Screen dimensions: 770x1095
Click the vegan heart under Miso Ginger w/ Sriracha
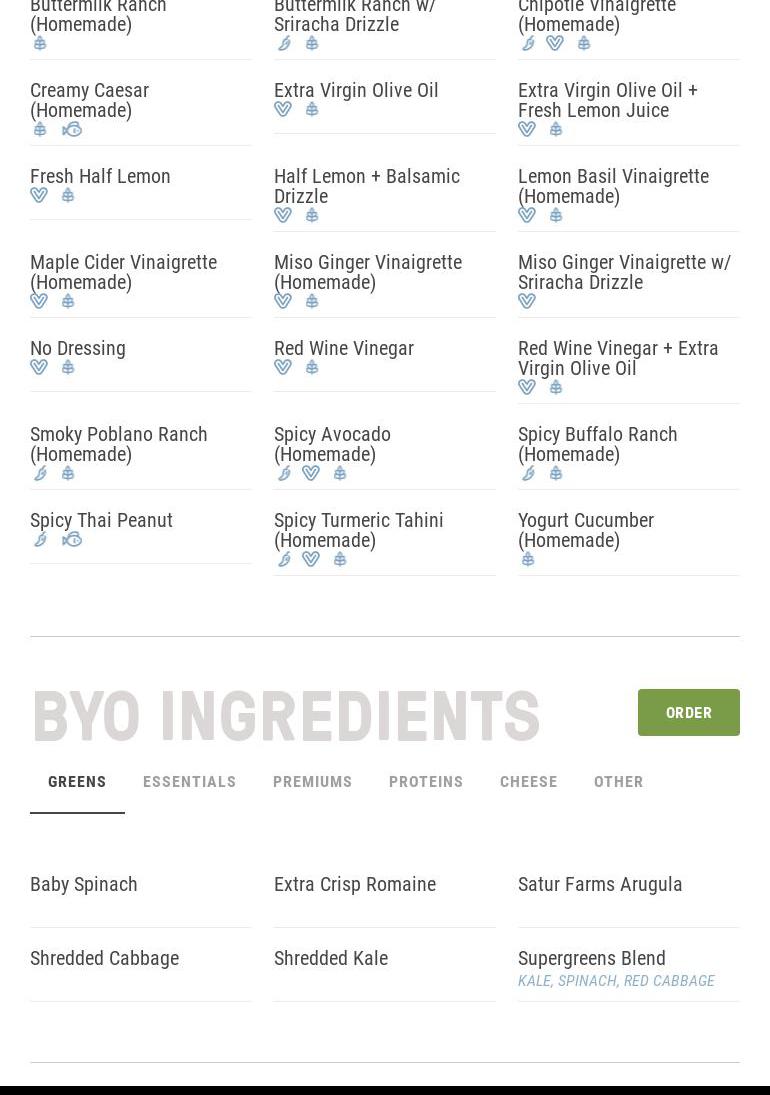click(527, 302)
